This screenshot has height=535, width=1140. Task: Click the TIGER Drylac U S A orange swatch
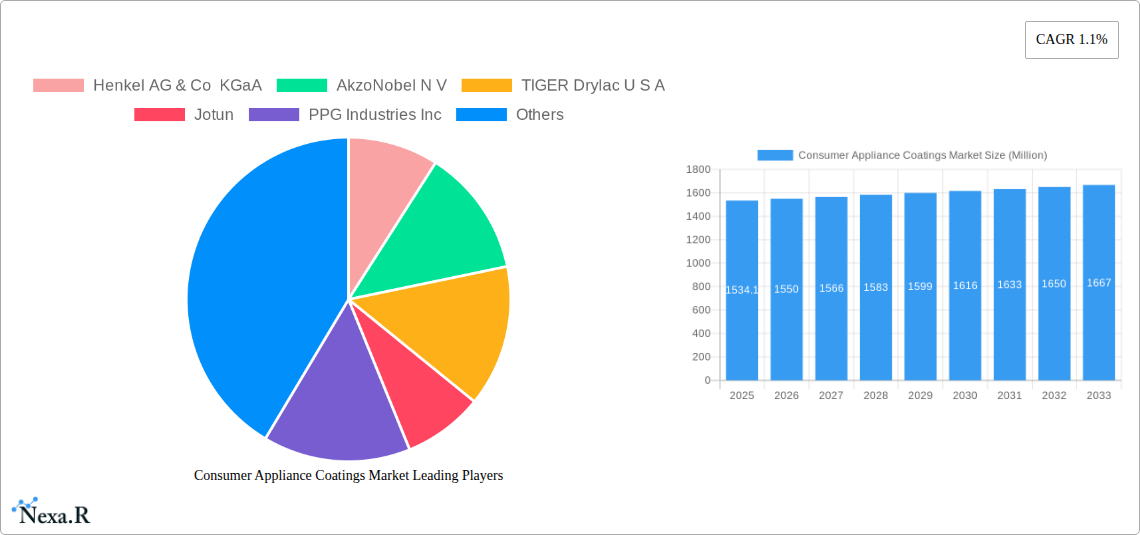[486, 85]
